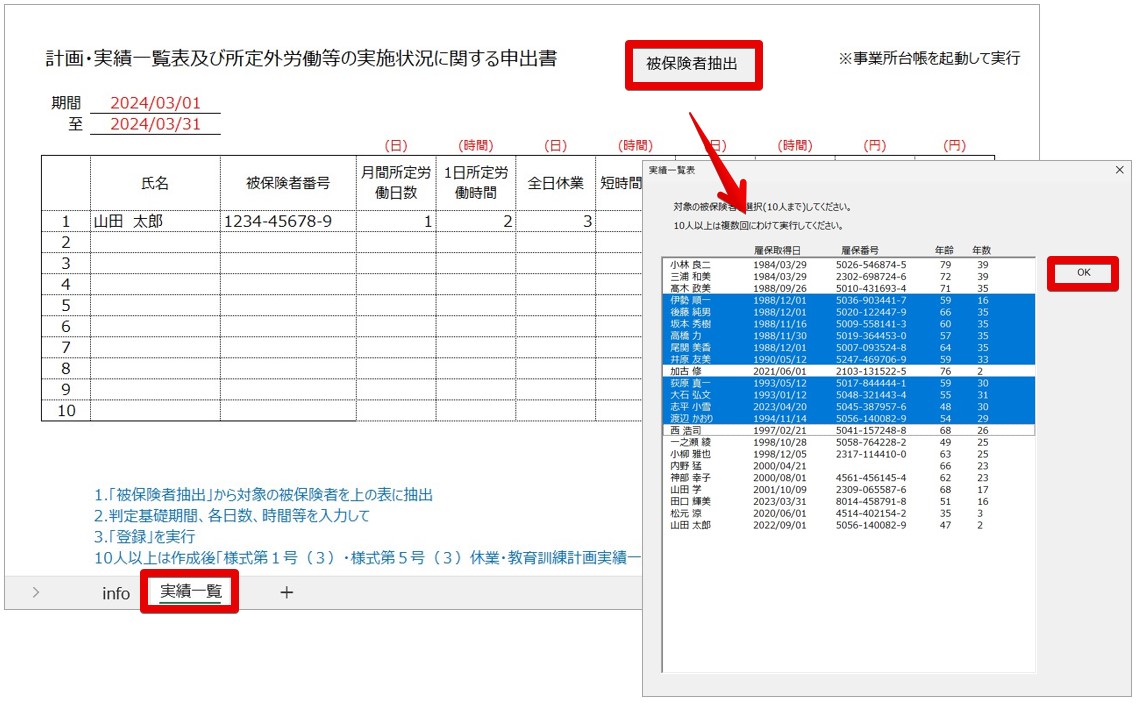This screenshot has width=1140, height=704.
Task: Click the 月間所定労働日数 column header
Action: pos(396,183)
